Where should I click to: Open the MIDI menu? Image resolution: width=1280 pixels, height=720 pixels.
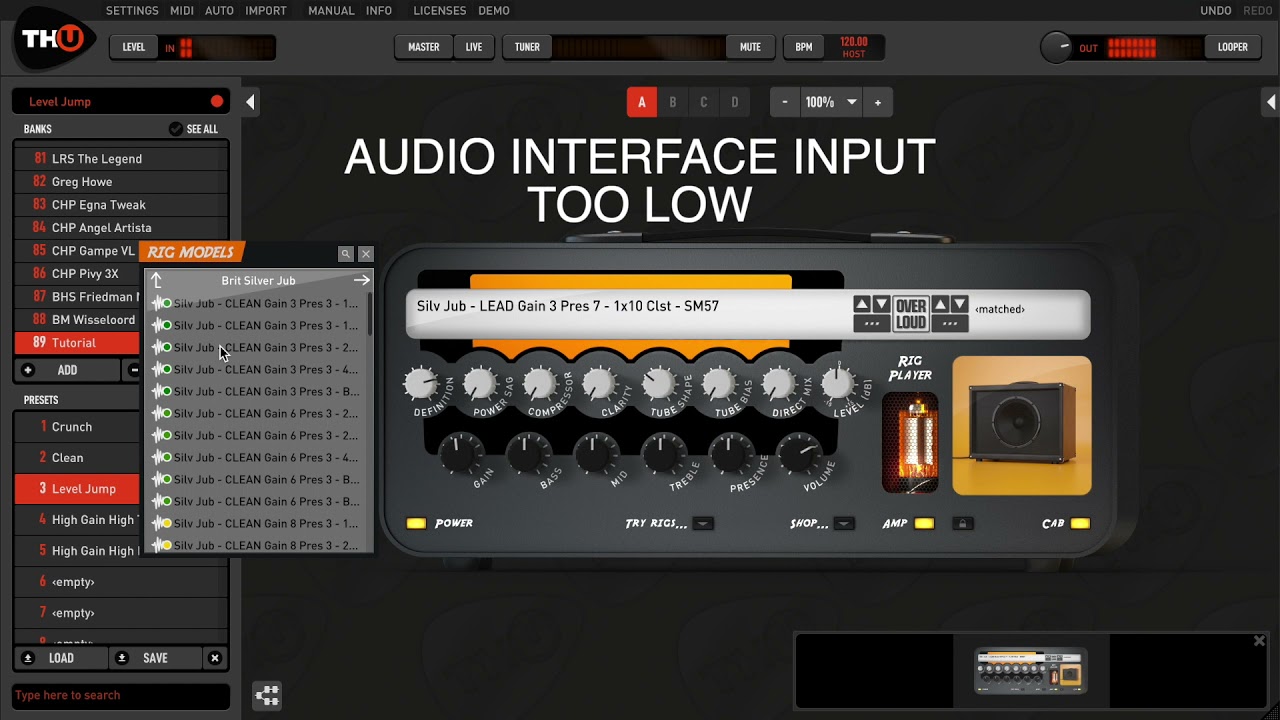point(182,11)
